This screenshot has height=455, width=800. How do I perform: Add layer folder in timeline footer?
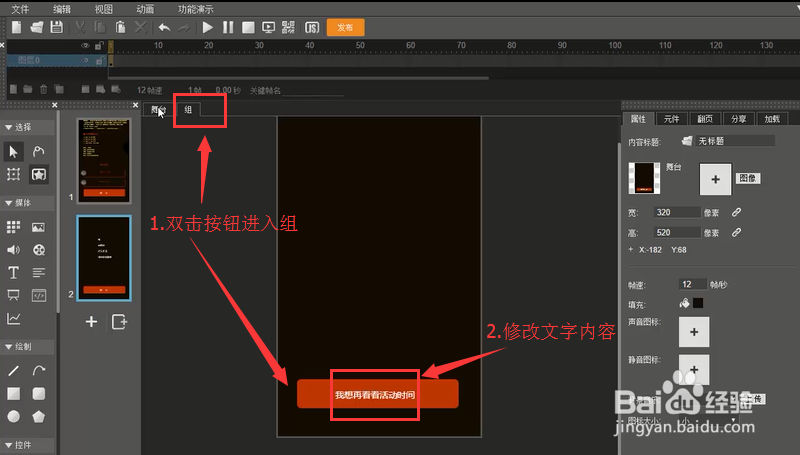coord(28,89)
